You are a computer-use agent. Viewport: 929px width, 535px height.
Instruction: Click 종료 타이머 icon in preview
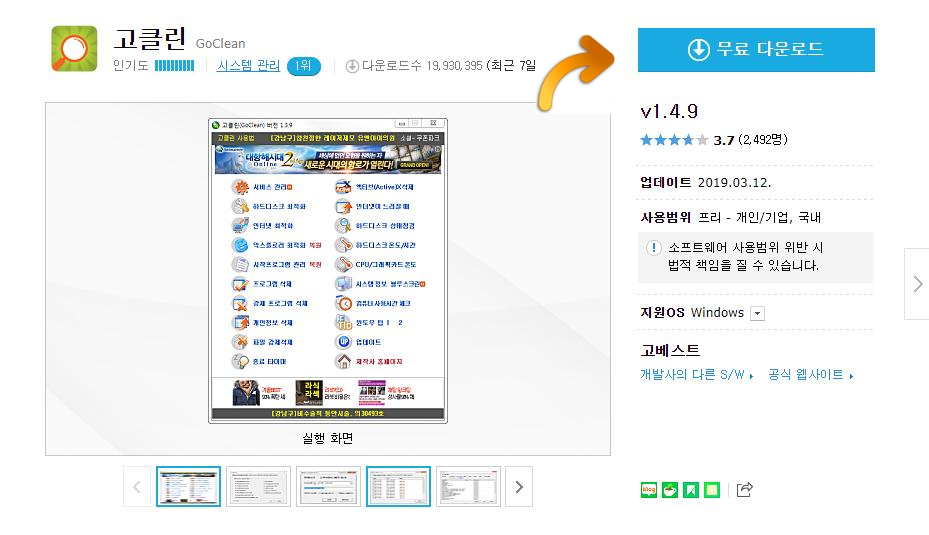(x=240, y=361)
